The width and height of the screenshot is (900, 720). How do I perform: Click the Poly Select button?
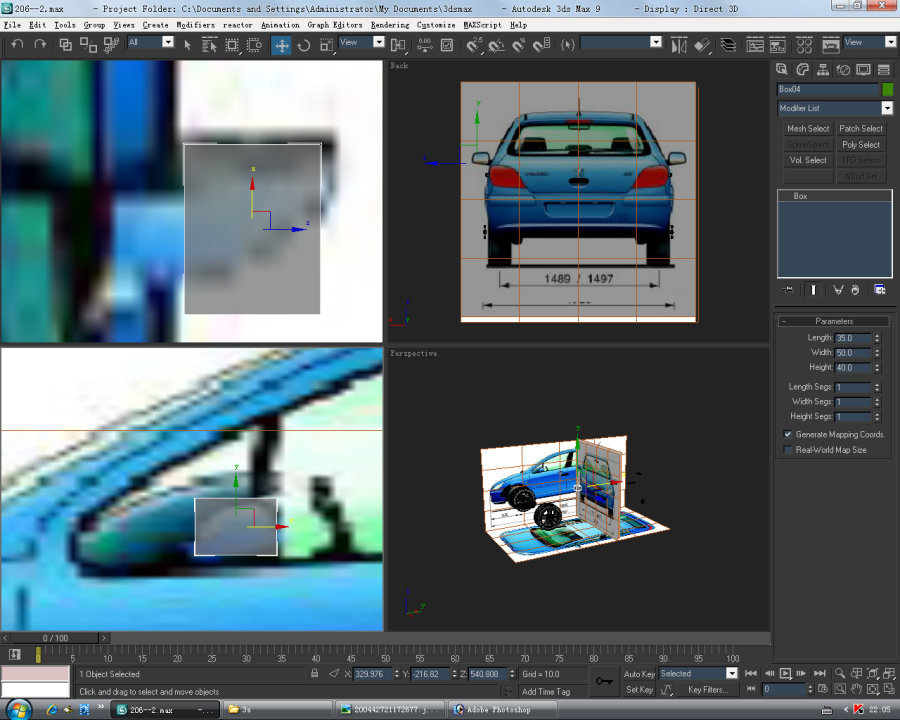(x=860, y=145)
